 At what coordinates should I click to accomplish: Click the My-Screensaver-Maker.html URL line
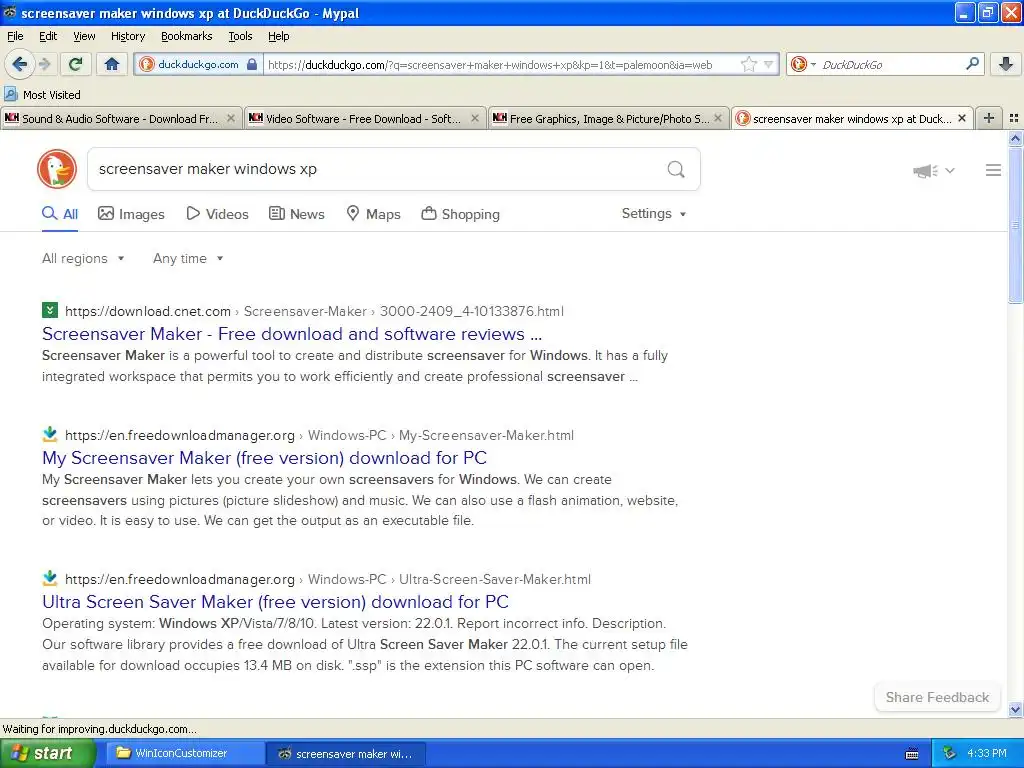point(319,436)
